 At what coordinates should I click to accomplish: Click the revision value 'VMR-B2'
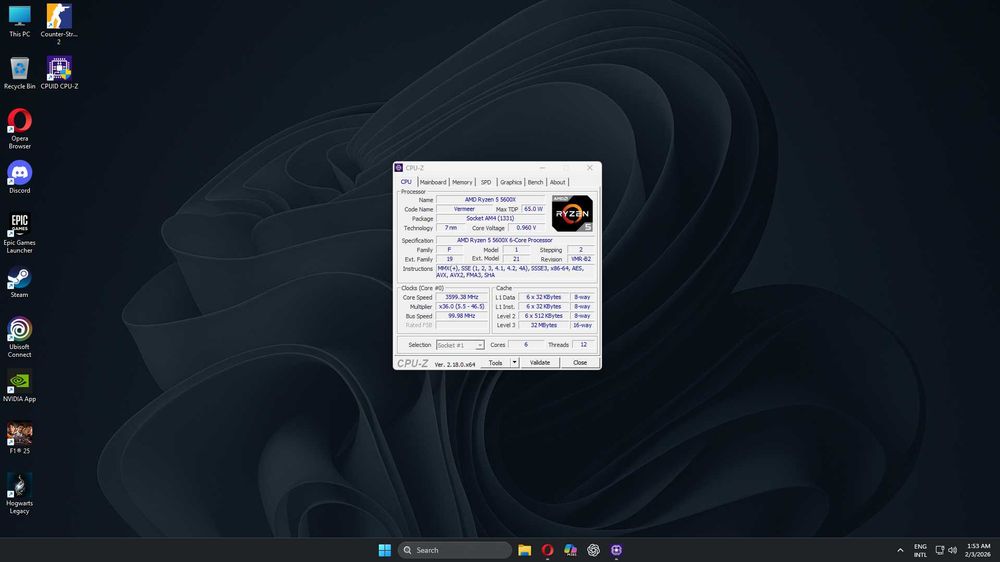(x=581, y=259)
